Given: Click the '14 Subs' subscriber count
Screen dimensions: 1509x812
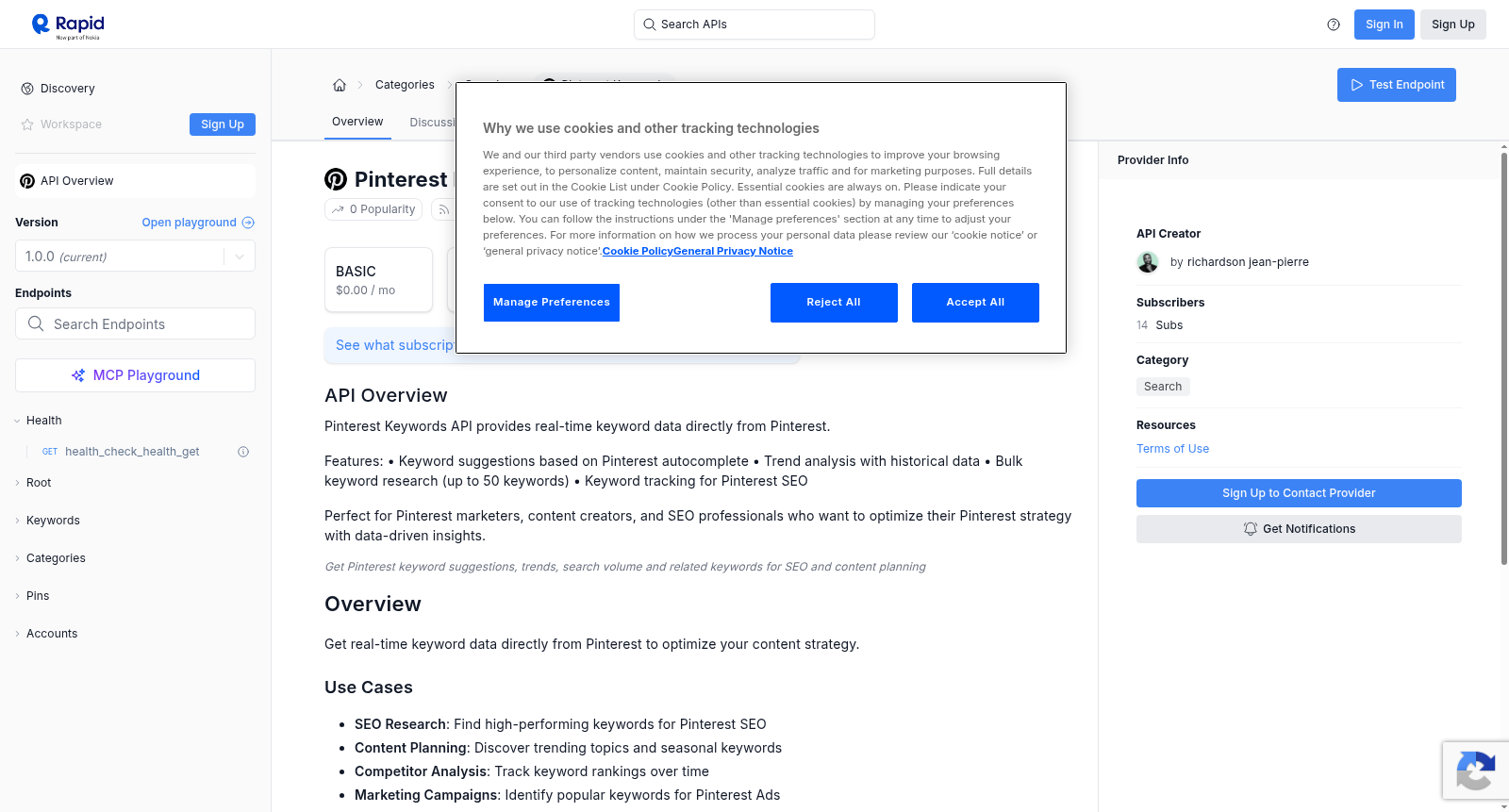Looking at the screenshot, I should point(1159,325).
